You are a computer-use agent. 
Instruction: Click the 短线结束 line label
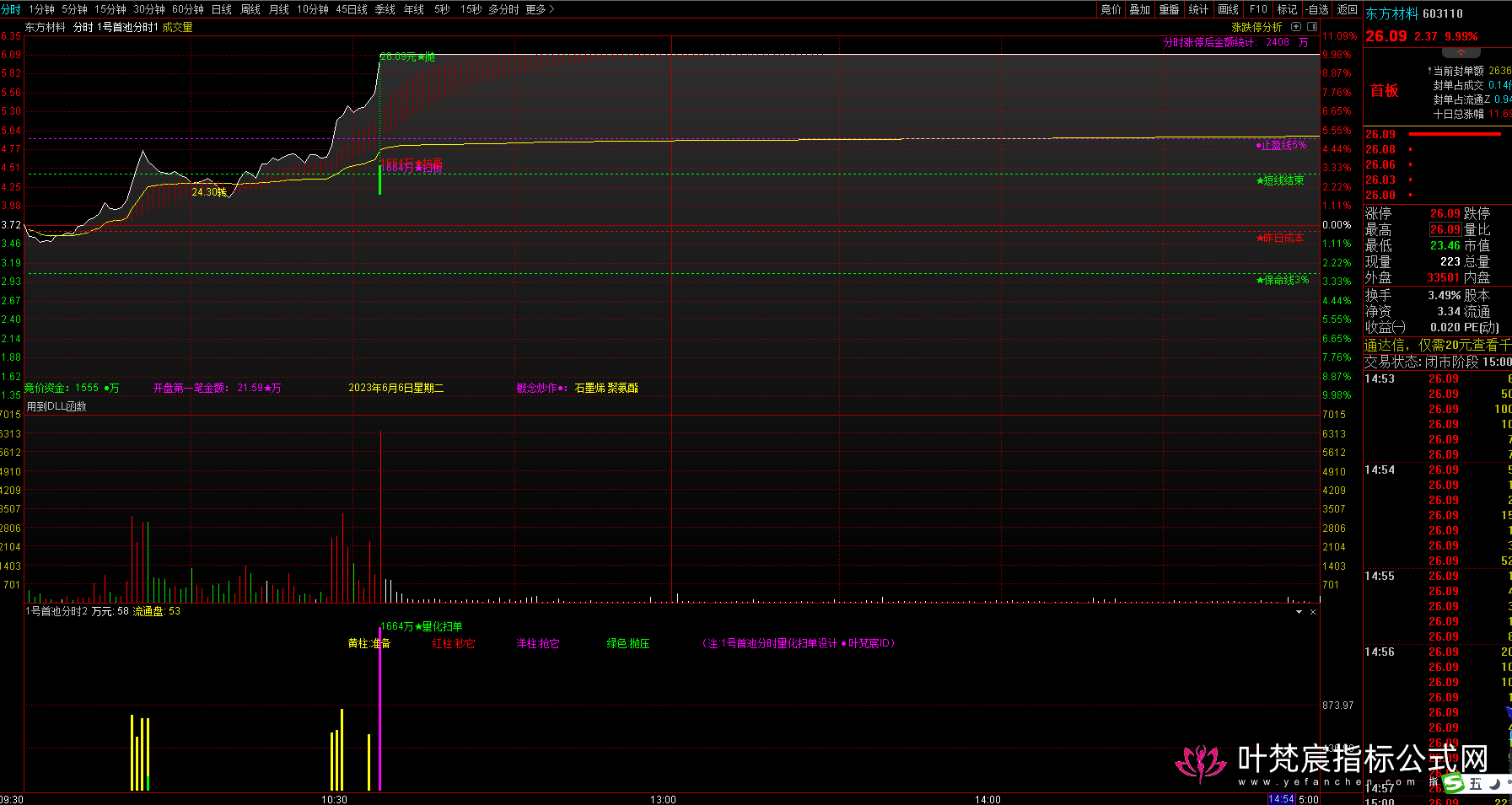pyautogui.click(x=1280, y=180)
